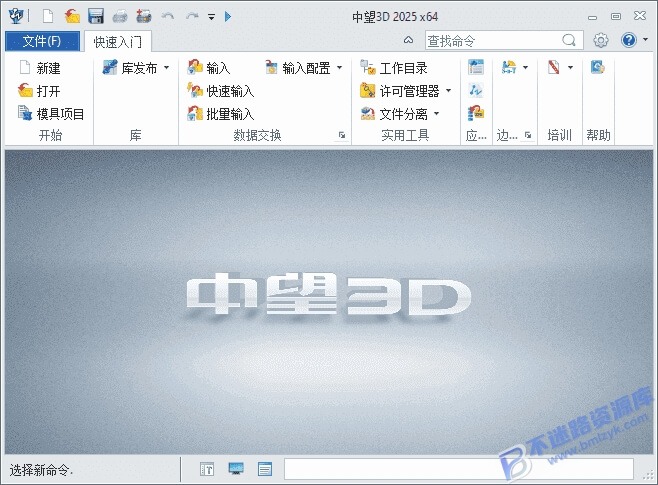Click 工作目录 working directory
This screenshot has height=485, width=658.
[x=394, y=68]
